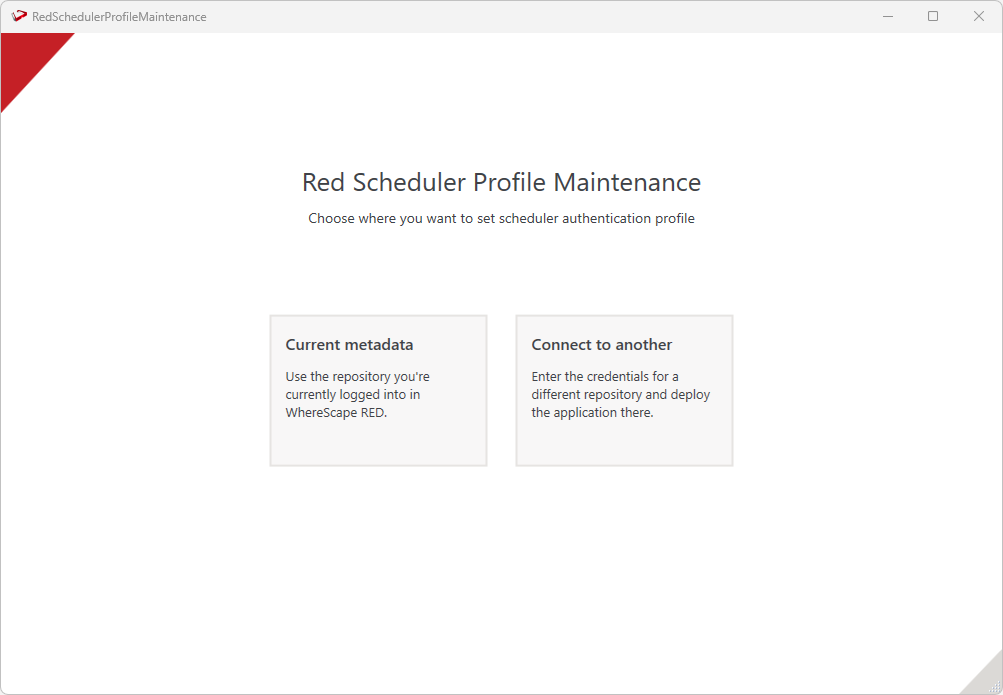This screenshot has width=1003, height=695.
Task: Click the "Current metadata" card heading
Action: 349,345
